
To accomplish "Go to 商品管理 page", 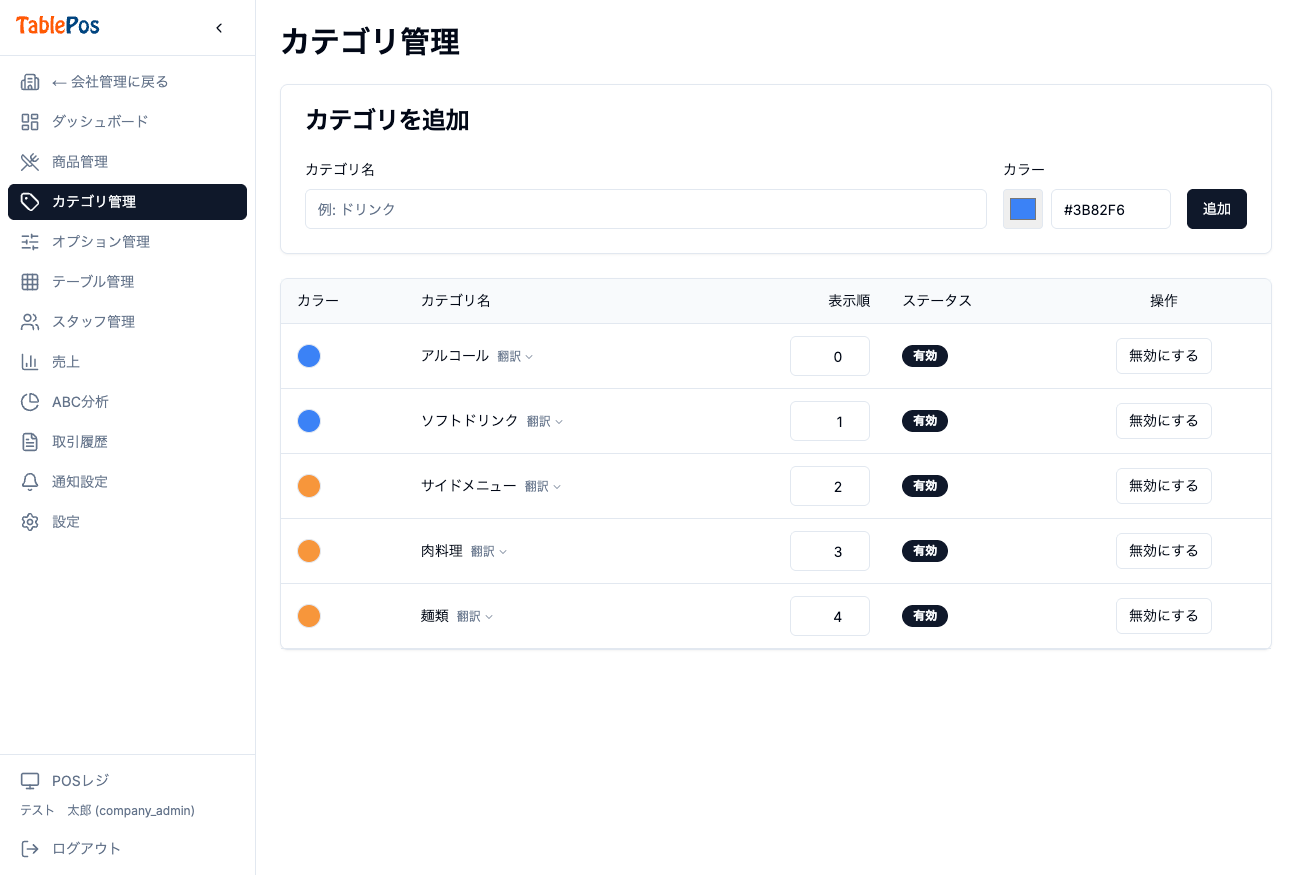I will click(127, 162).
